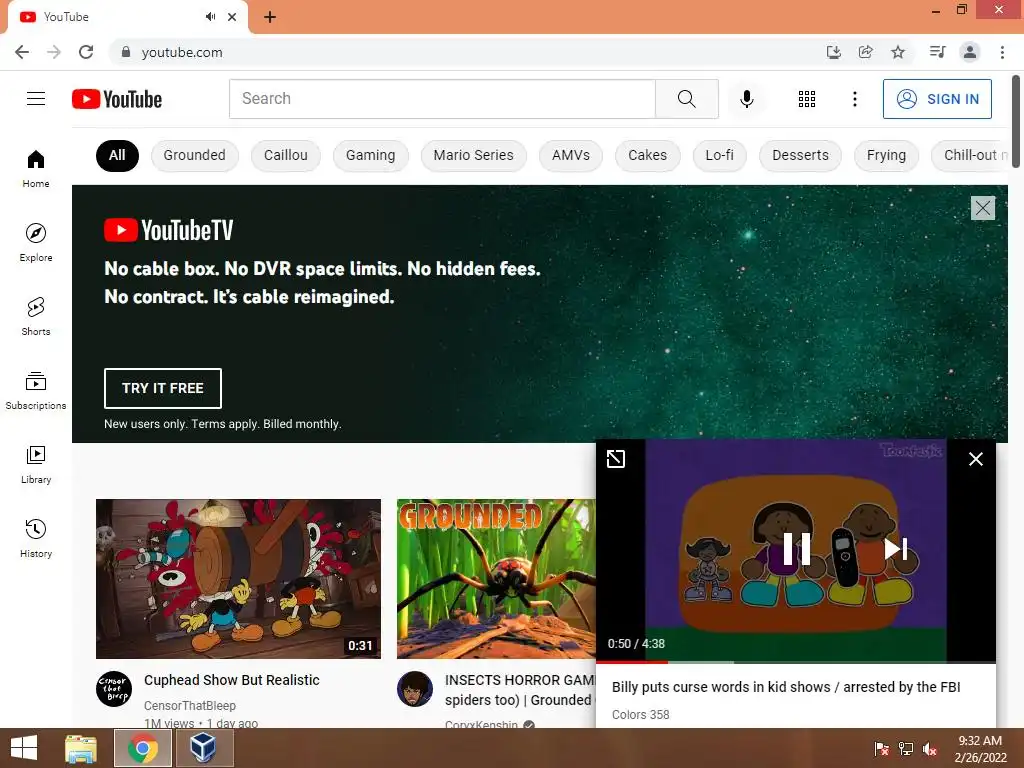1024x768 pixels.
Task: Open Chrome three-dot menu
Action: (x=1002, y=52)
